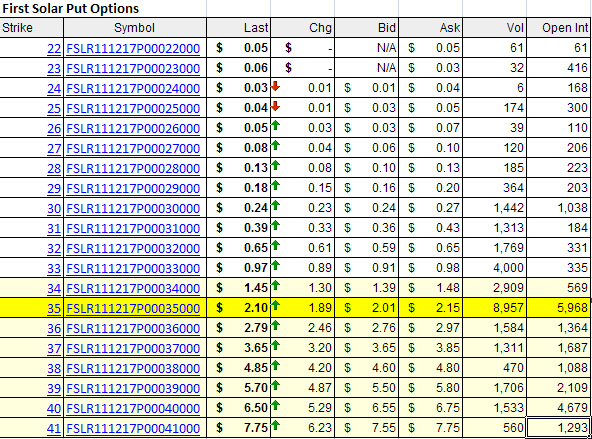Select the Symbol column header
The image size is (592, 439).
tap(135, 28)
